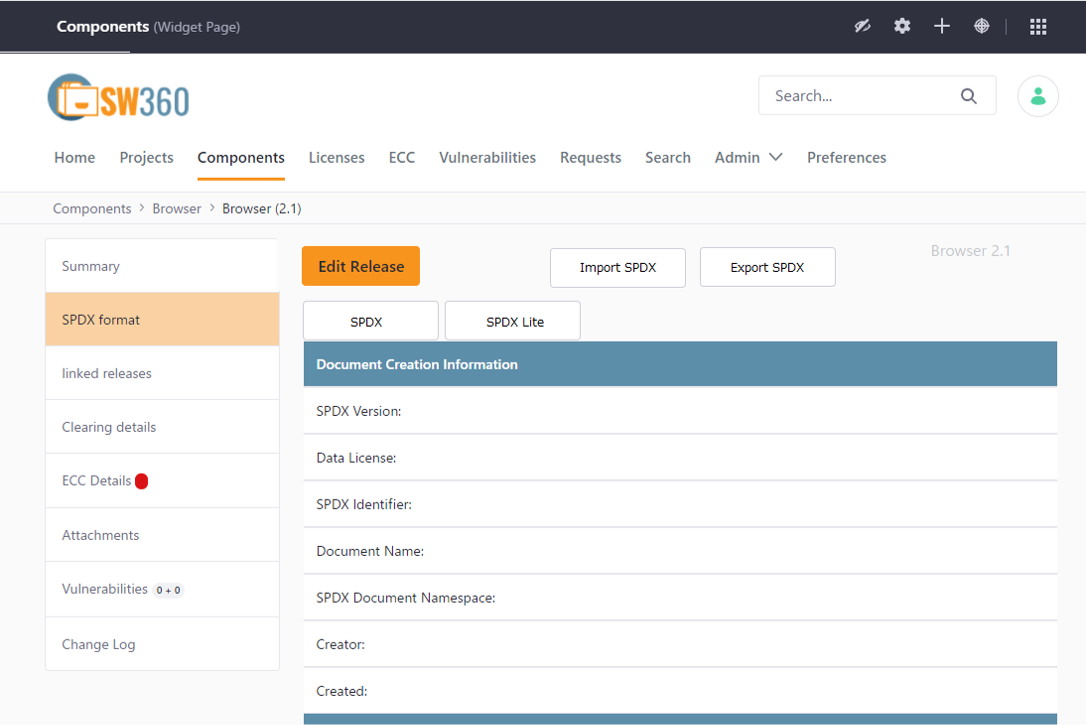Switch to the SPDX Lite view
The width and height of the screenshot is (1086, 725).
512,320
